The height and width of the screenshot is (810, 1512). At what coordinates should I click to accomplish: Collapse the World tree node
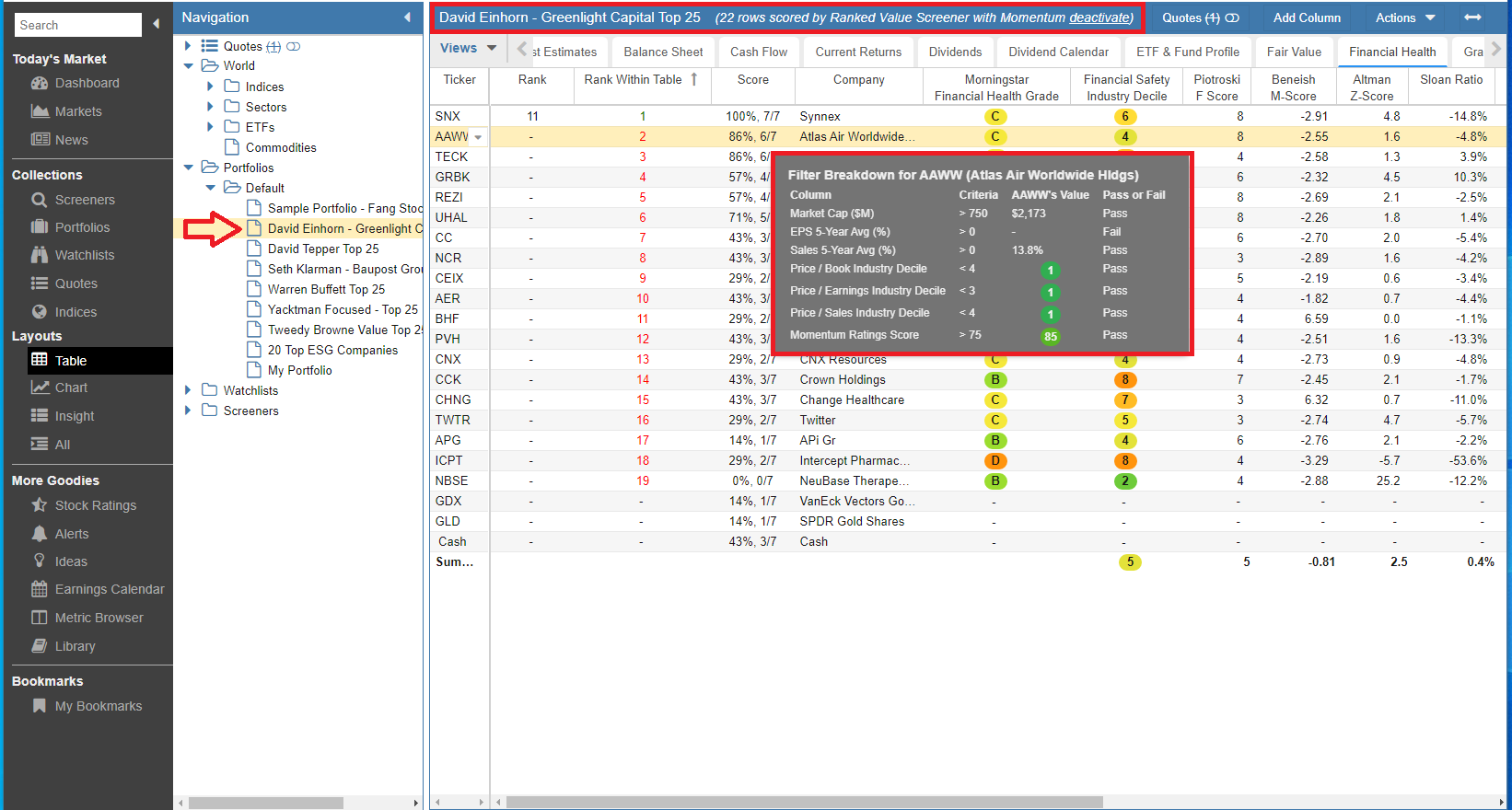188,66
